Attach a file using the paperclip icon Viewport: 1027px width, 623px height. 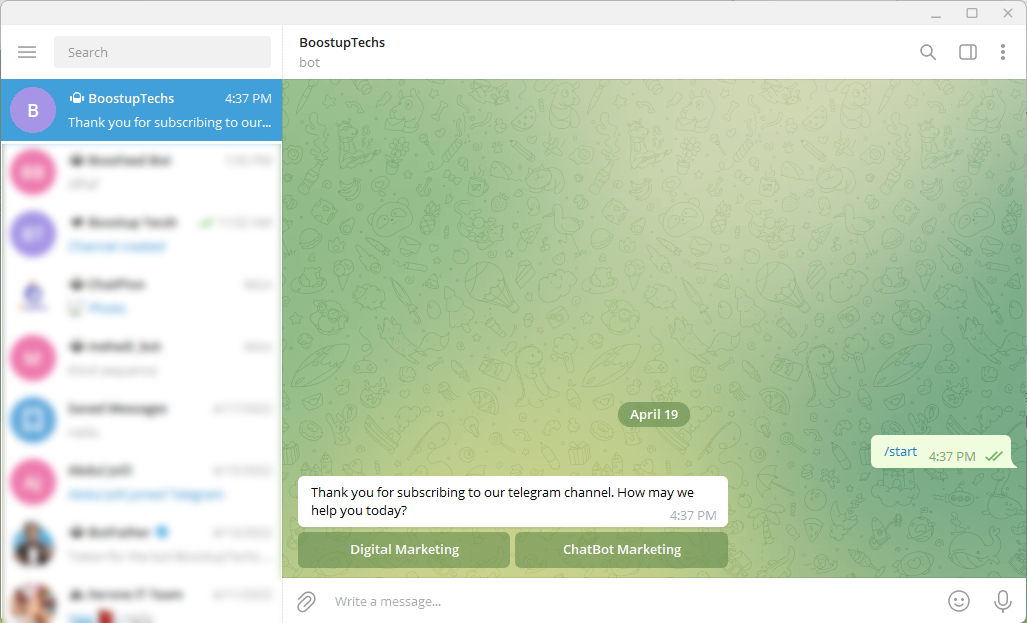coord(306,601)
